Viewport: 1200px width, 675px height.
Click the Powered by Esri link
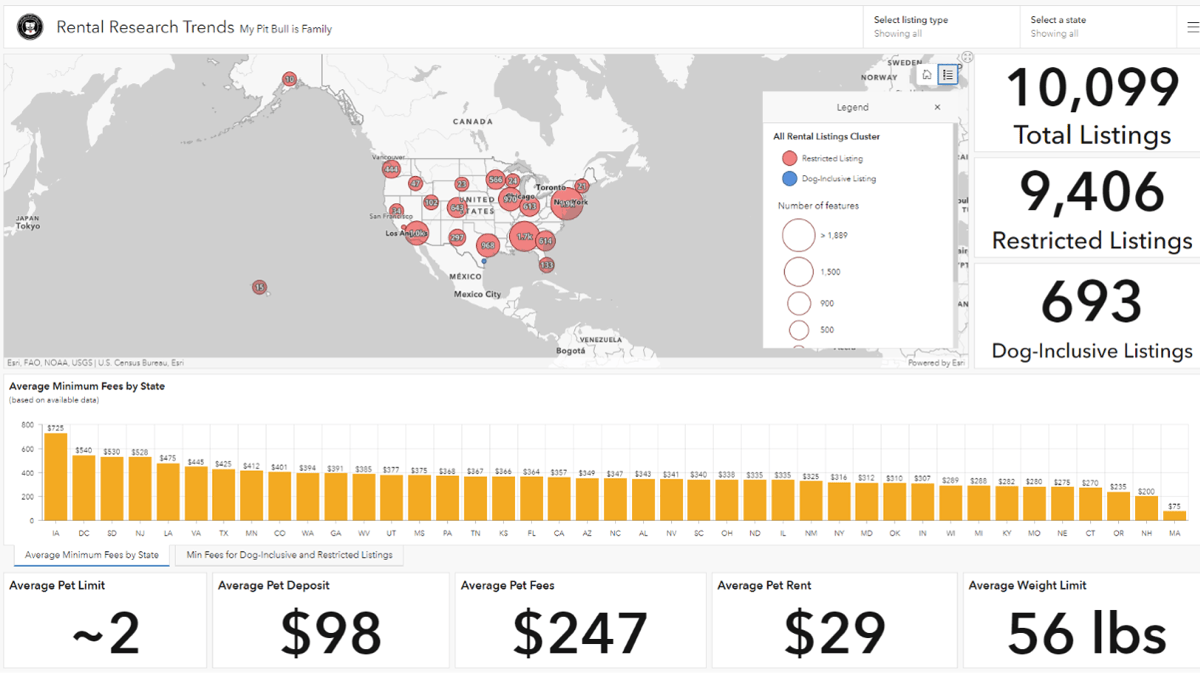tap(937, 363)
